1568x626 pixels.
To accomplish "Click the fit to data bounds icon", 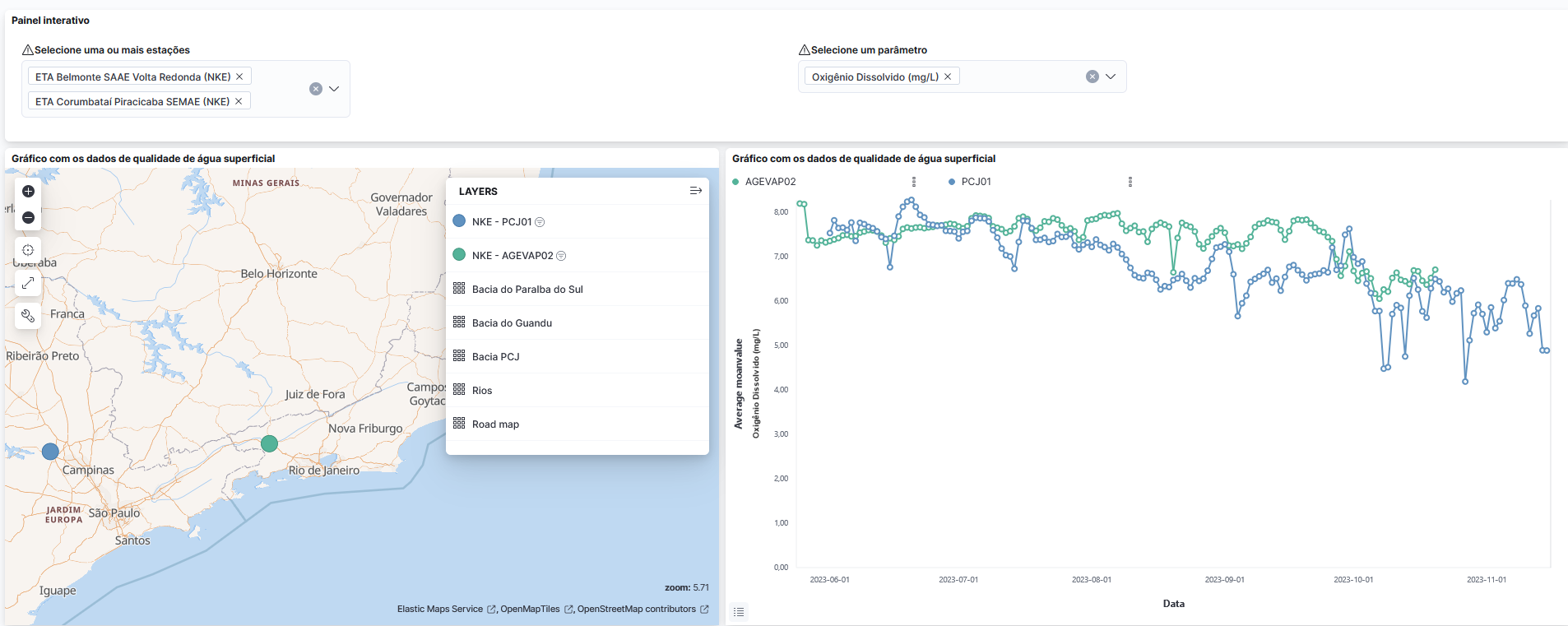I will 28,250.
